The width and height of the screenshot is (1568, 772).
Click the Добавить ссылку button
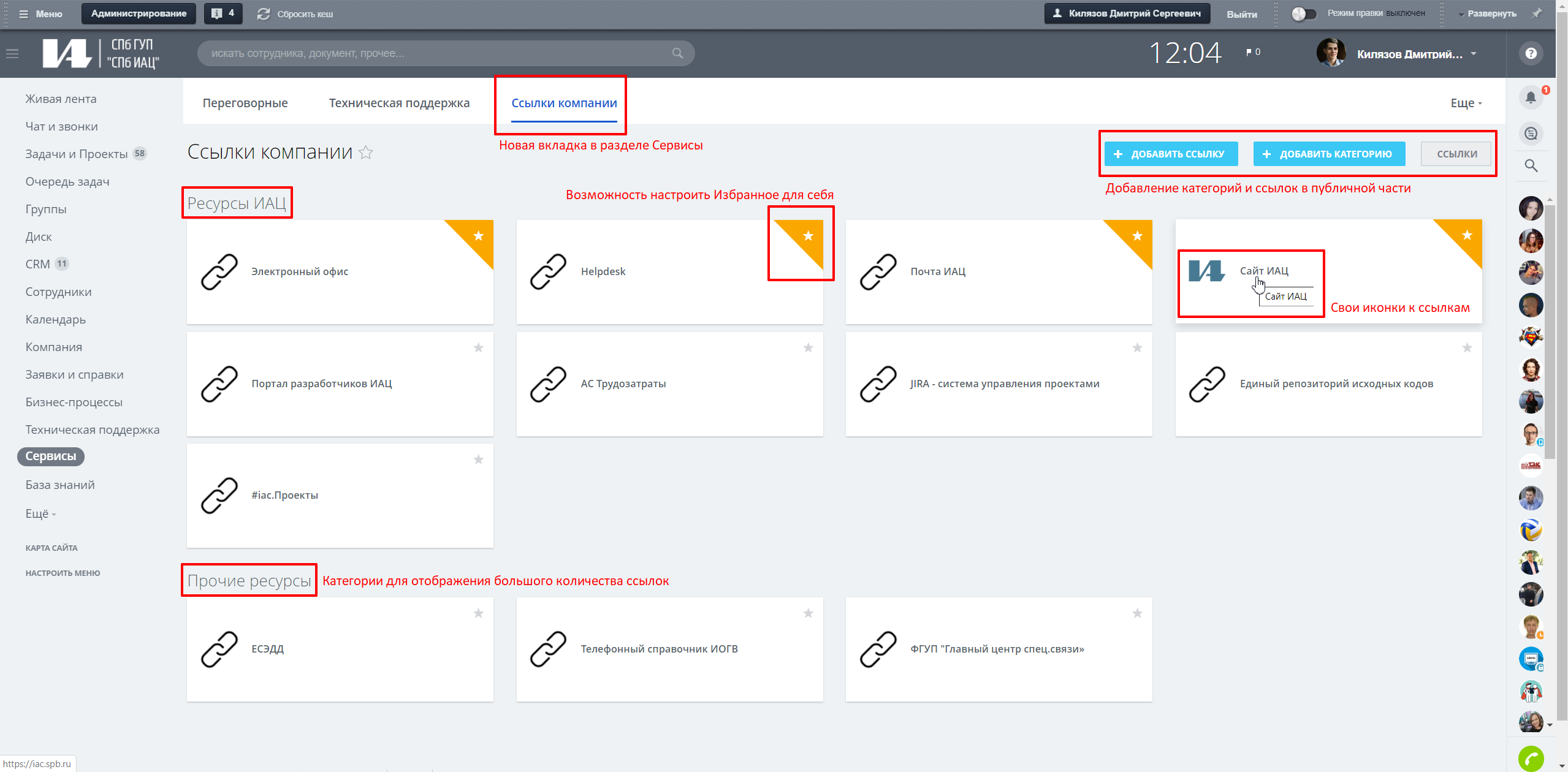pyautogui.click(x=1171, y=154)
